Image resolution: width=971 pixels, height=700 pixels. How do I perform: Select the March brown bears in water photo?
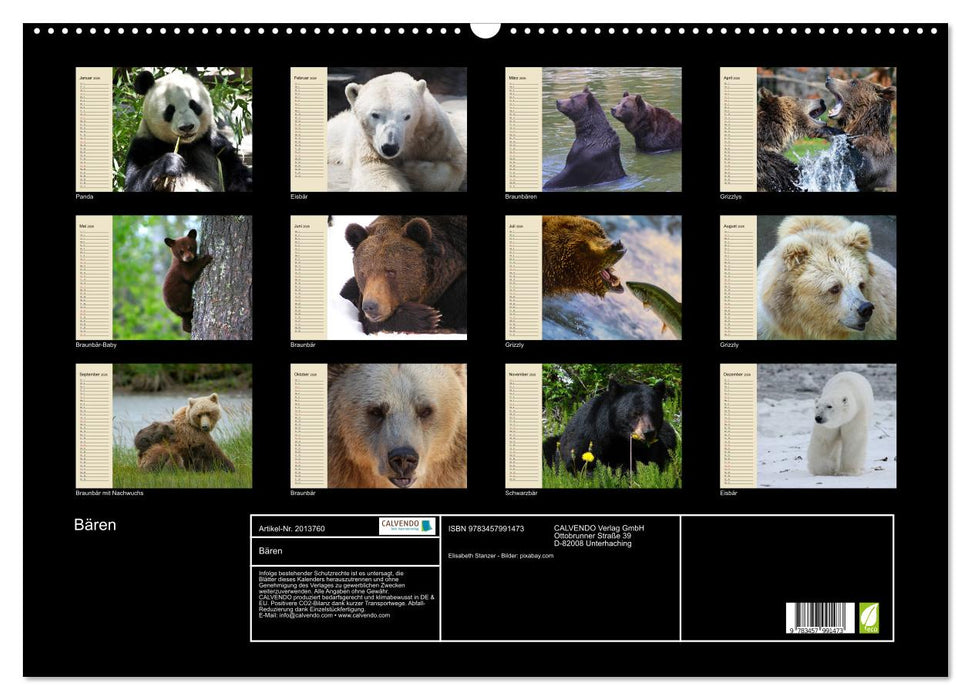[x=611, y=129]
